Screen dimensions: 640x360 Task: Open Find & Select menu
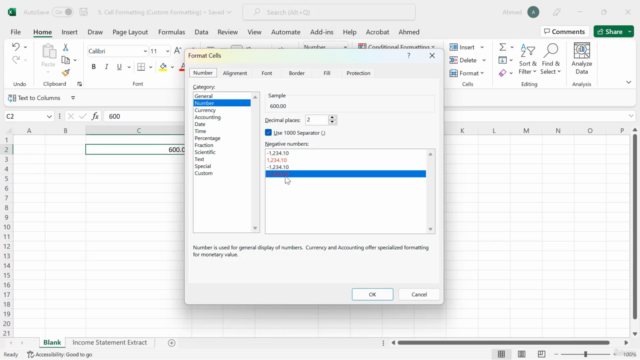pyautogui.click(x=551, y=60)
